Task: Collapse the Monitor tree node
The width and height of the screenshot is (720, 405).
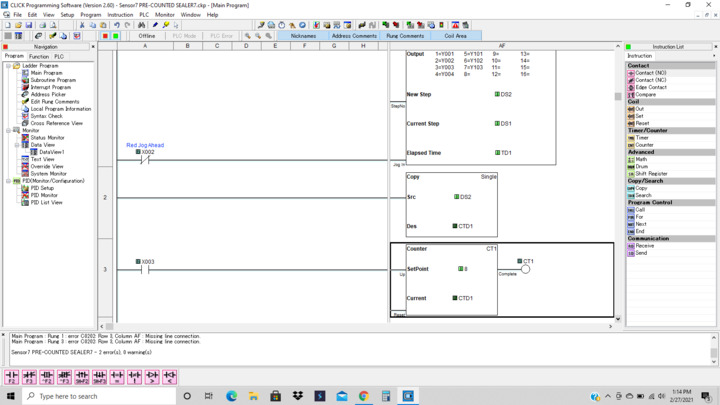Action: click(x=9, y=131)
